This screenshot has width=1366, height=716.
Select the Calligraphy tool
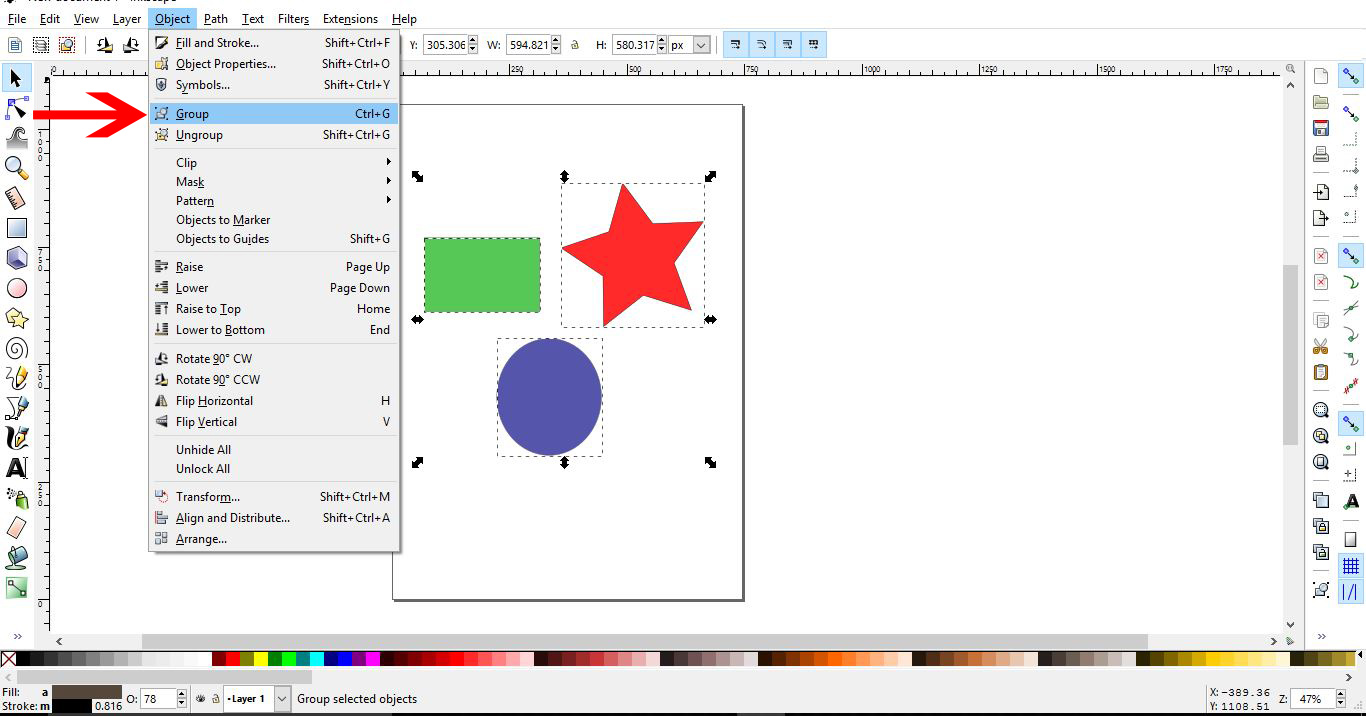point(16,438)
